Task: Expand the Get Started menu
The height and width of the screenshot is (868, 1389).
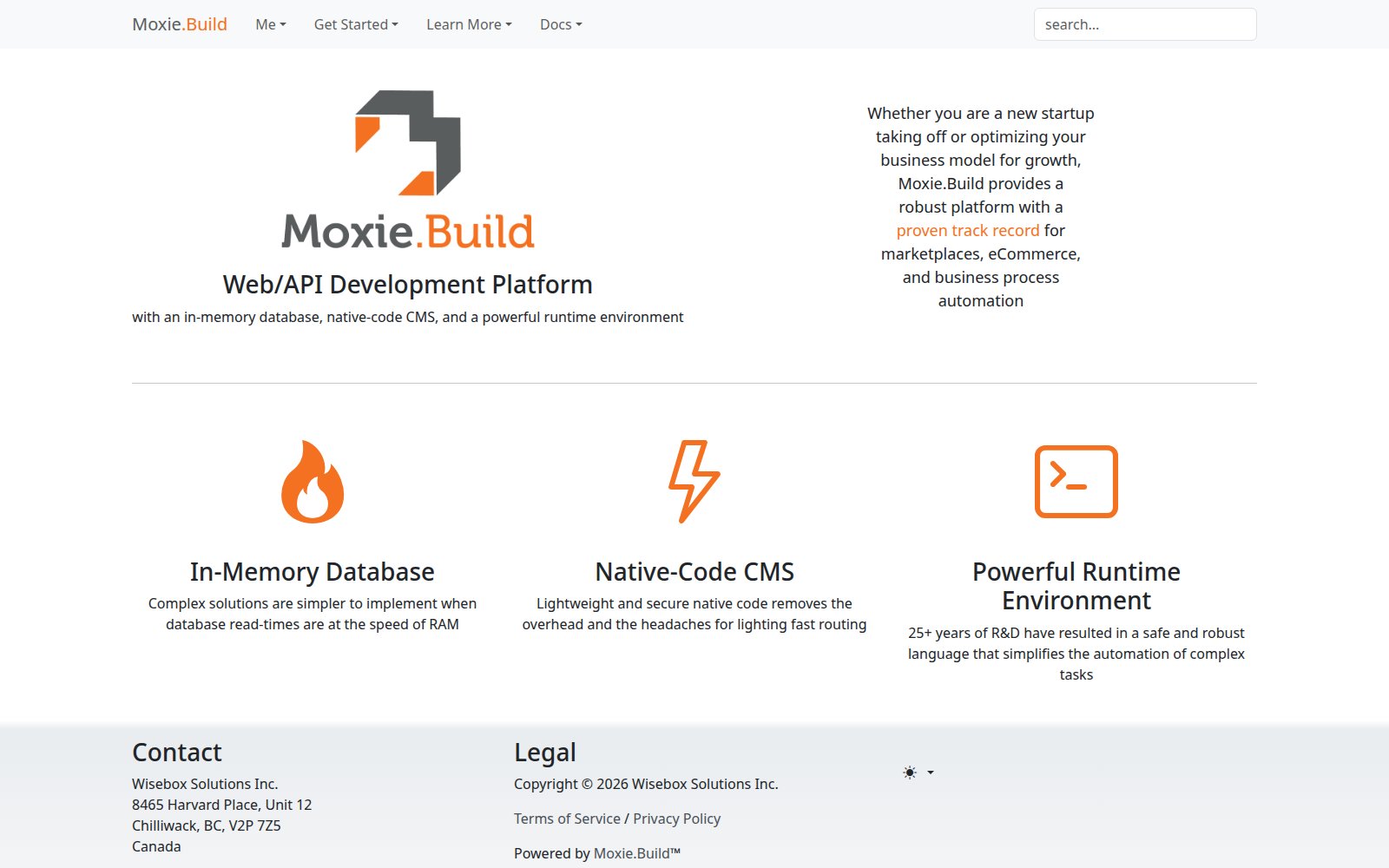Action: click(356, 24)
